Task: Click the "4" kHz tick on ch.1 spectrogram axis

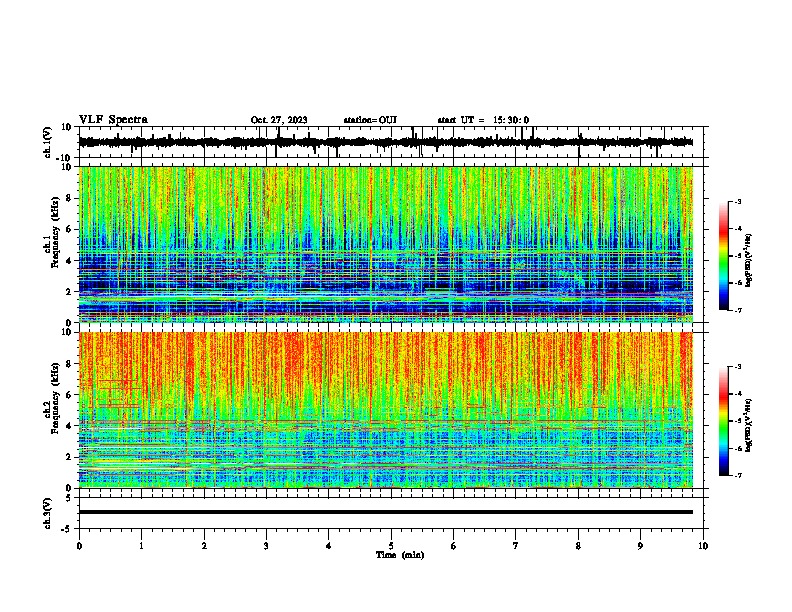Action: click(x=69, y=261)
